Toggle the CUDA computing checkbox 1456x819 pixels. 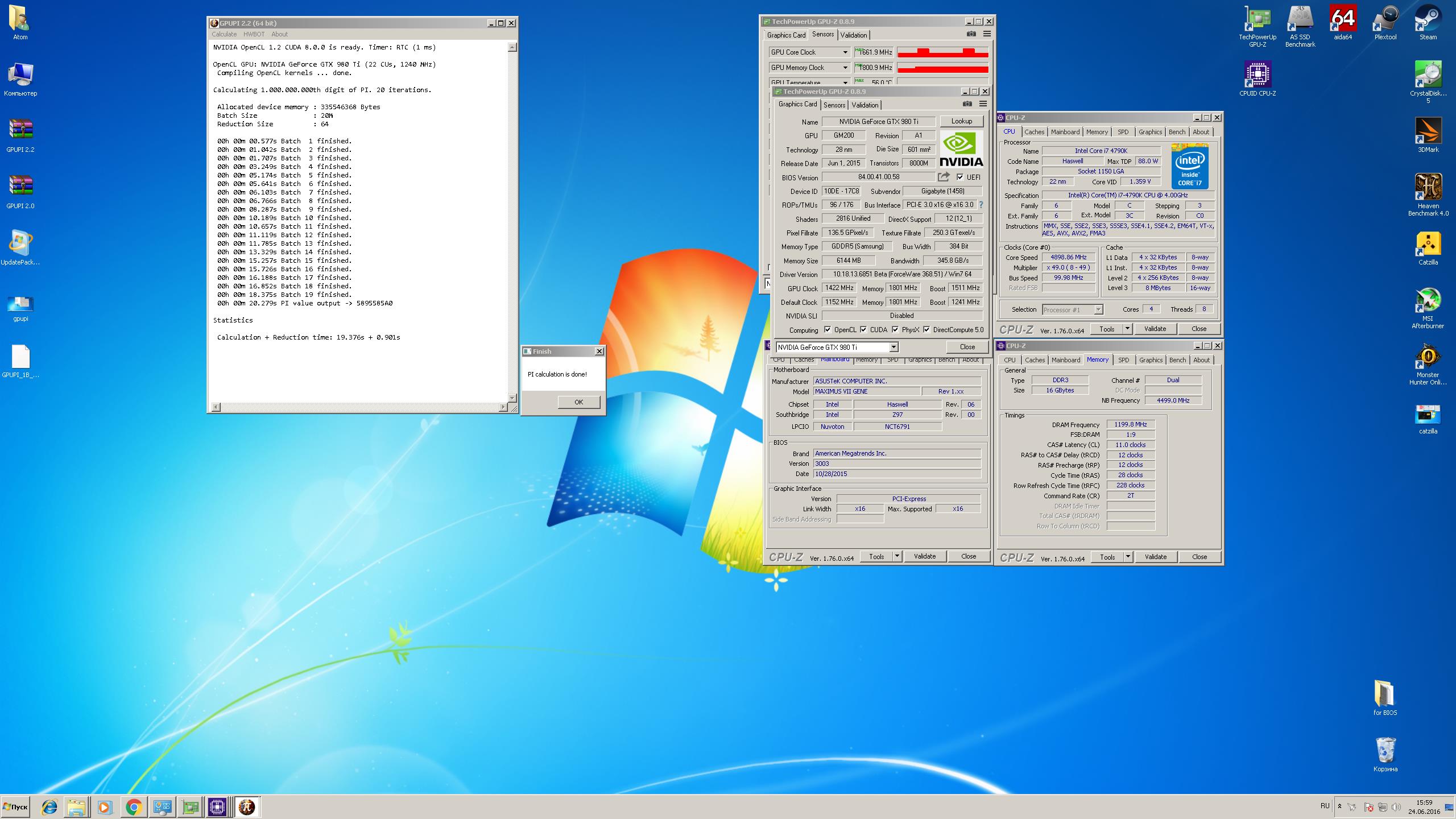point(863,329)
